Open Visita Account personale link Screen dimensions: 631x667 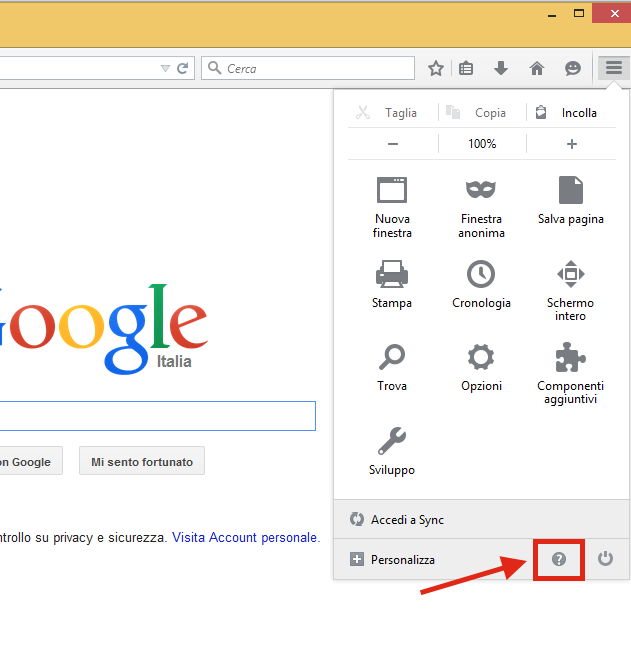coord(246,537)
